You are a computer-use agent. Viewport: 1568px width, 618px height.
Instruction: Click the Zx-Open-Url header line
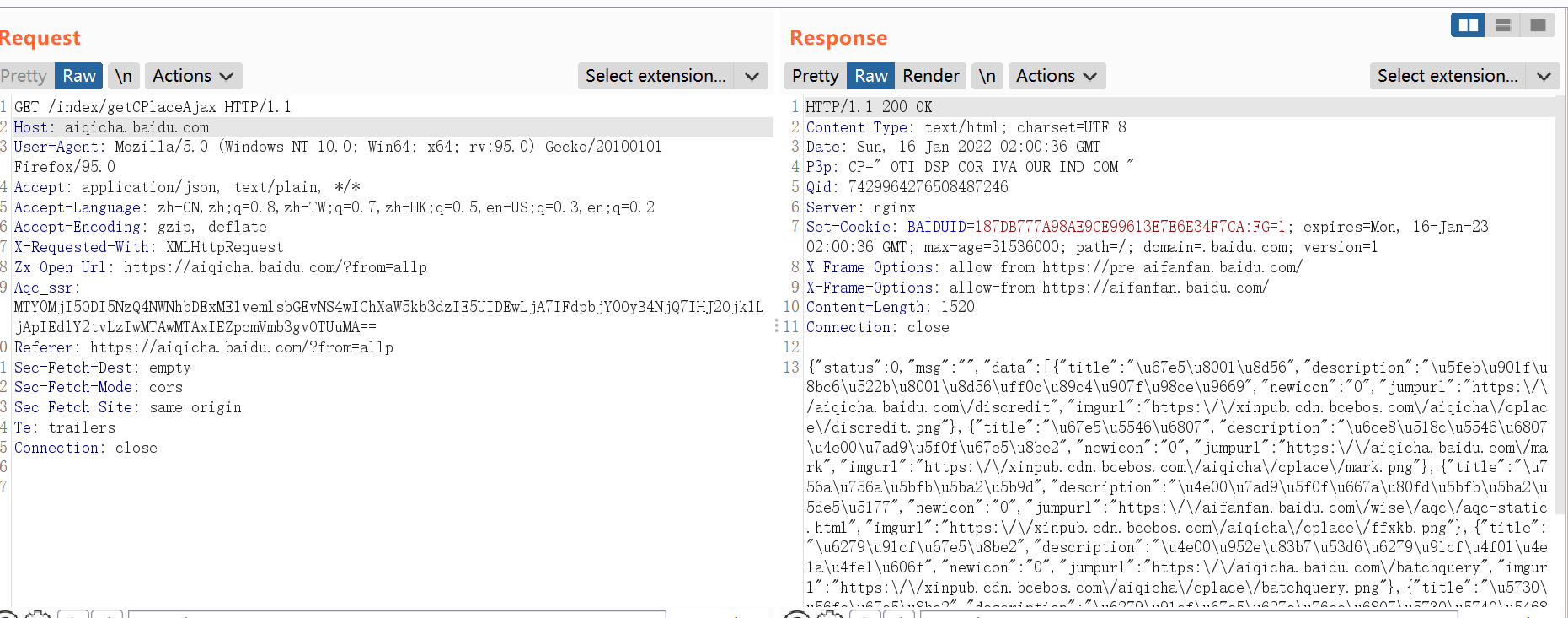pyautogui.click(x=221, y=267)
